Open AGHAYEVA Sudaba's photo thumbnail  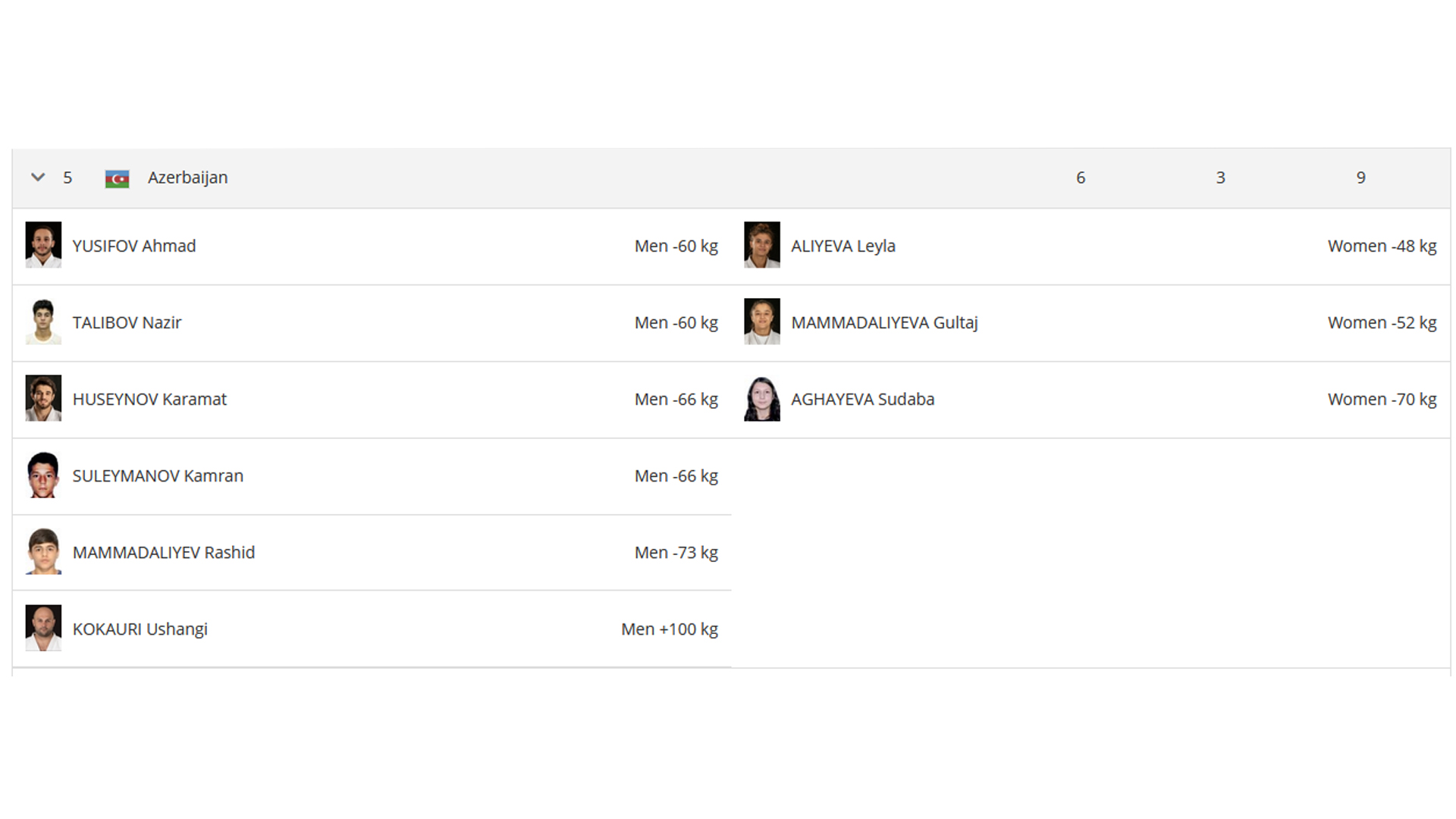point(762,398)
